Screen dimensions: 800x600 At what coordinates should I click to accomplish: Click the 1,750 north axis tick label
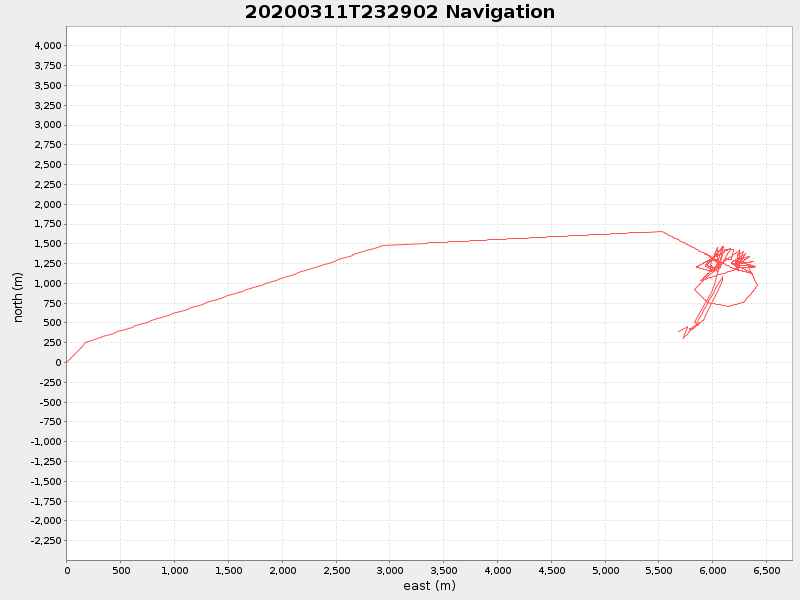[x=48, y=224]
